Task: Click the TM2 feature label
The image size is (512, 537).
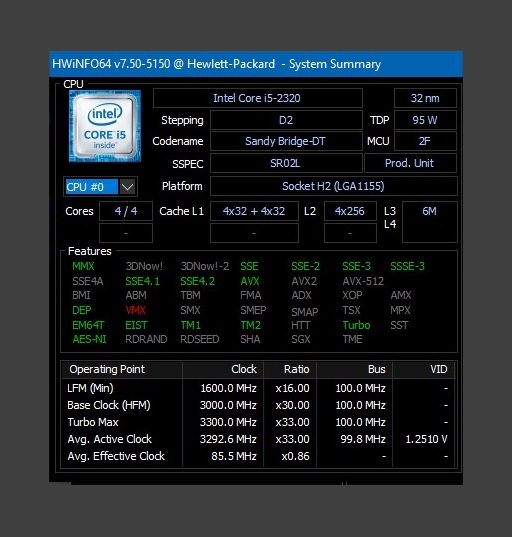Action: tap(251, 325)
